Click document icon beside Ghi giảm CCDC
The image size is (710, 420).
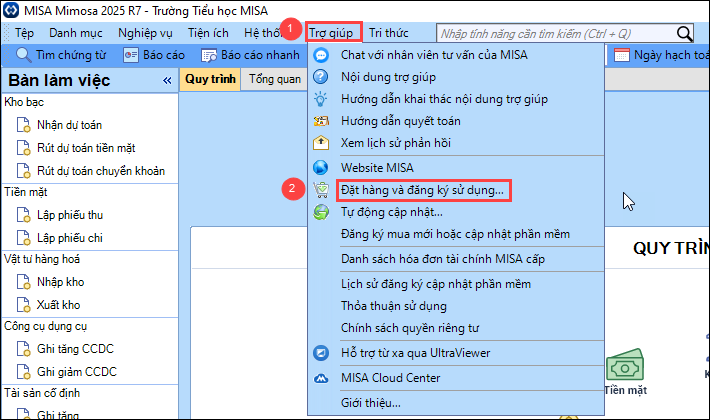tap(24, 372)
